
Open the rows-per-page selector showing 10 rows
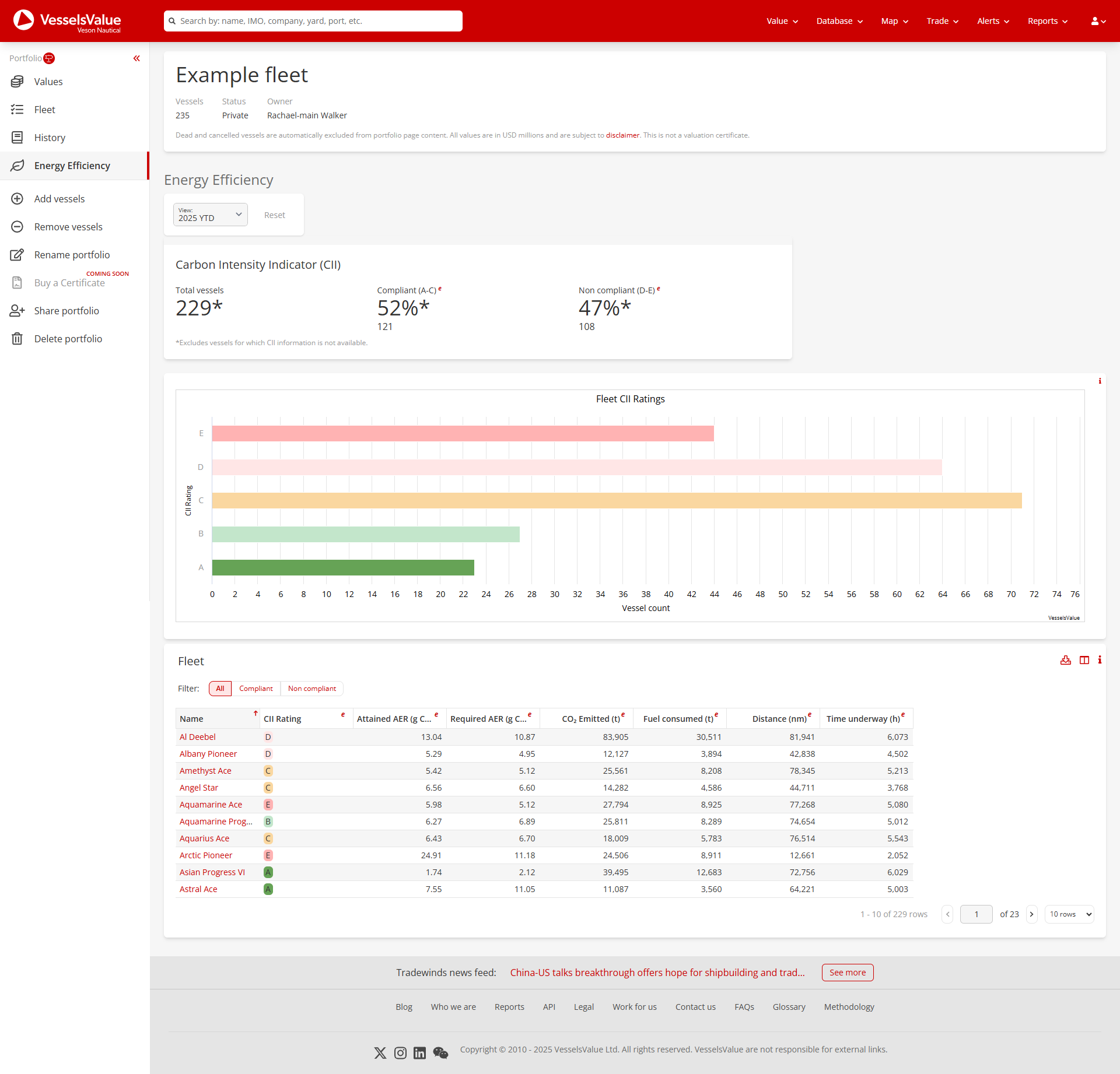pos(1069,914)
